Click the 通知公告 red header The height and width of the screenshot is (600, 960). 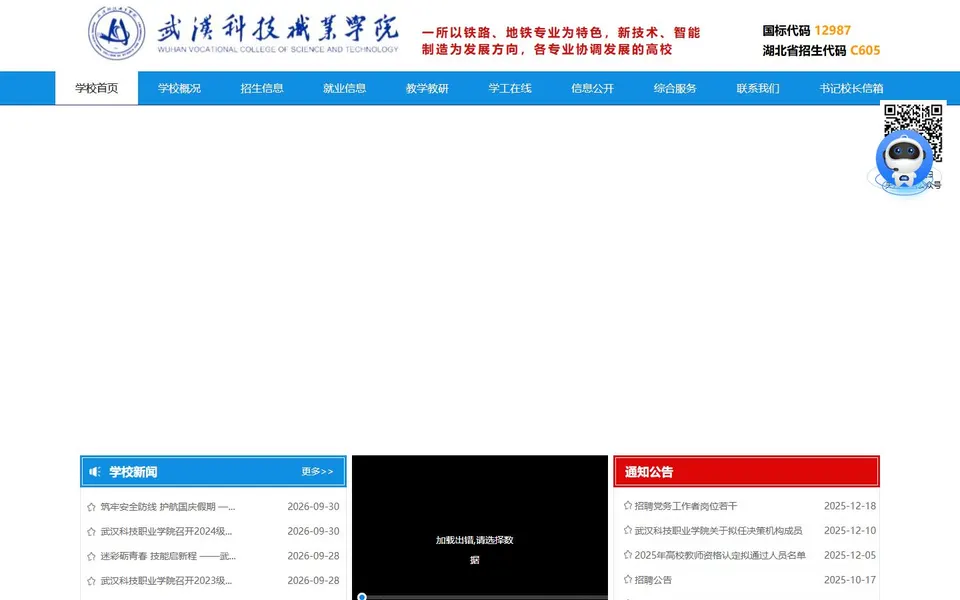click(746, 471)
